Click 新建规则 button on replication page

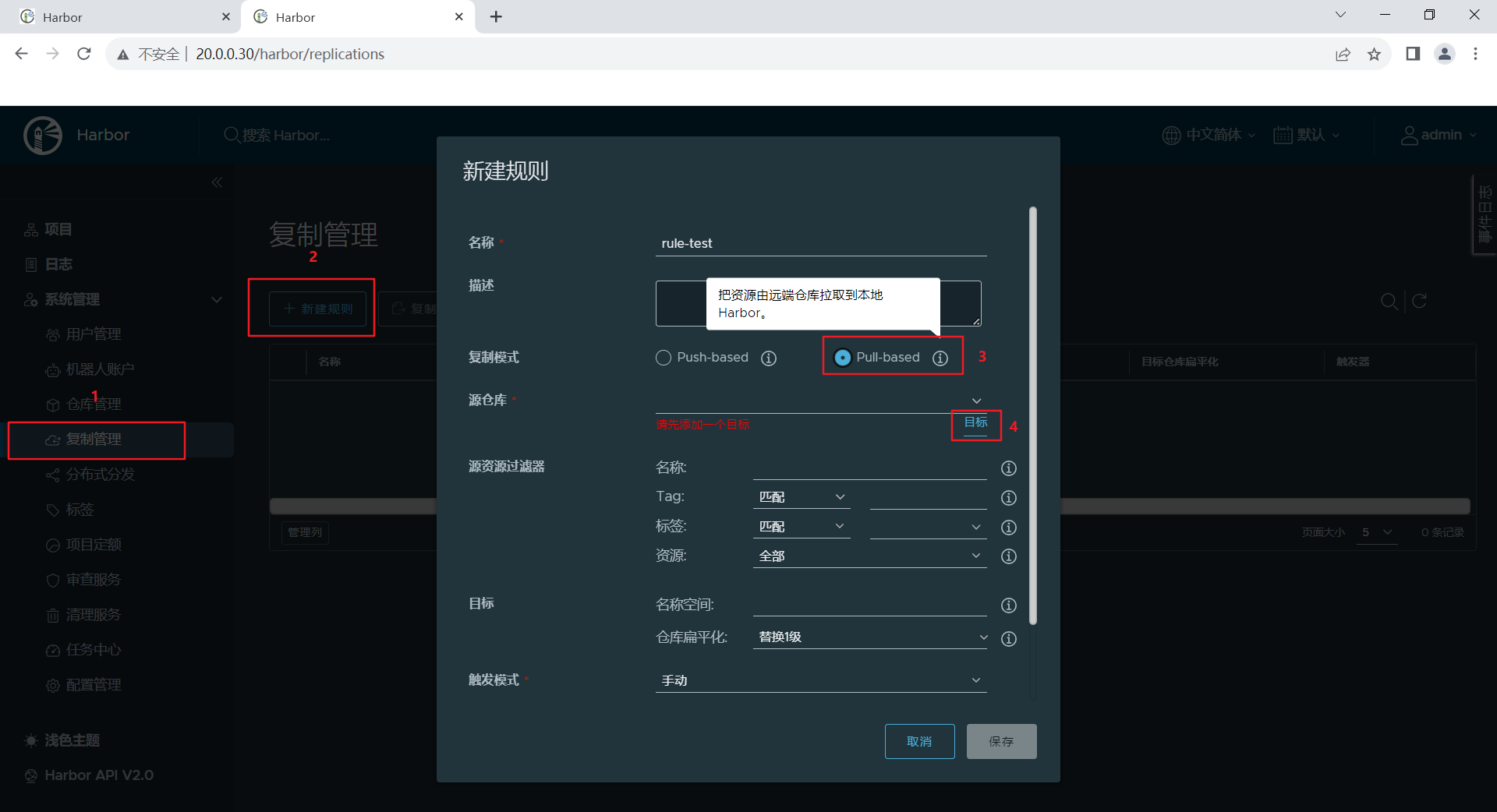click(318, 309)
